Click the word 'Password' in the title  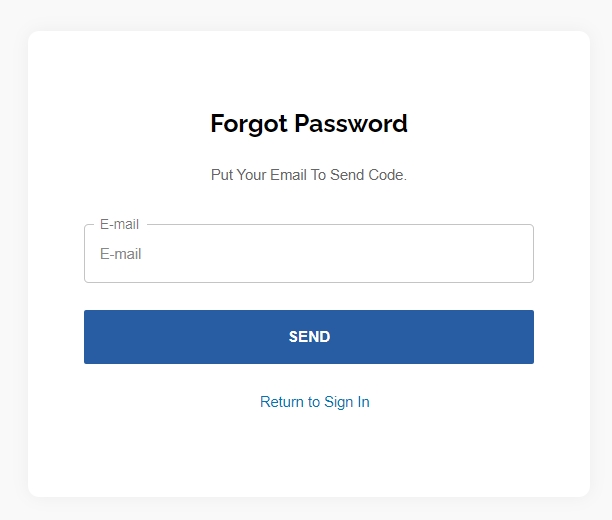coord(349,124)
